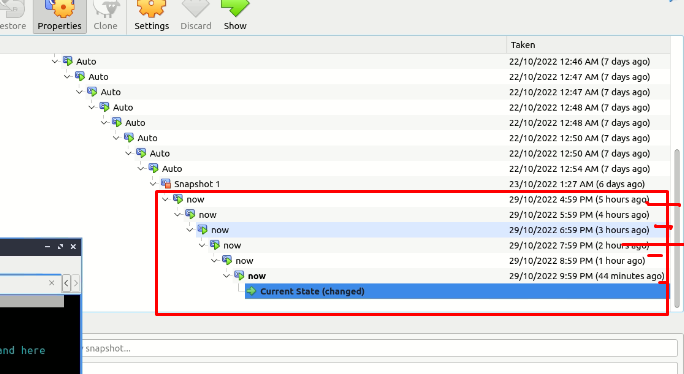This screenshot has height=374, width=684.
Task: Click the Taken column header
Action: [x=523, y=45]
